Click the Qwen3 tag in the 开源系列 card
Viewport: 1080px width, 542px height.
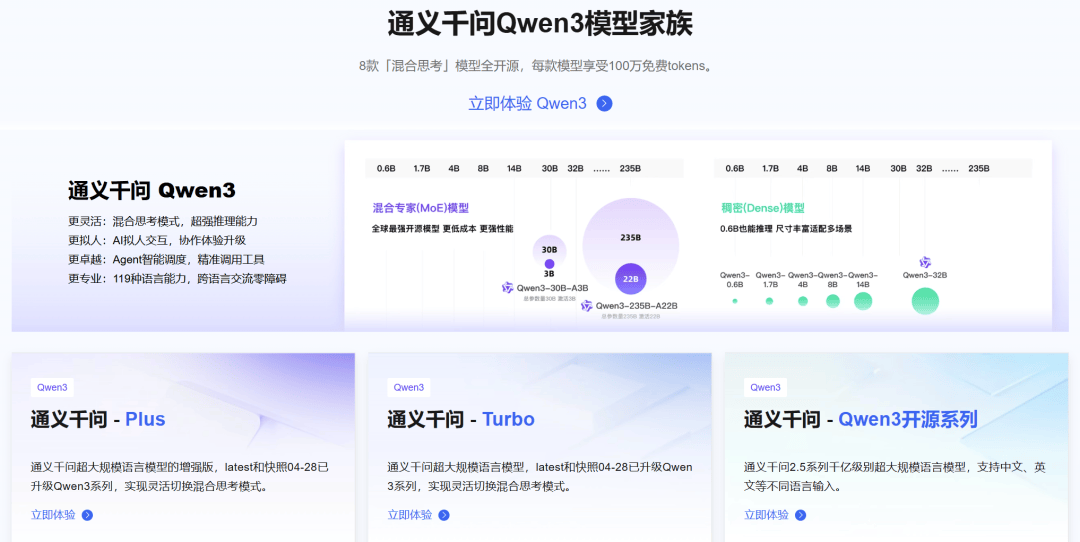point(765,387)
